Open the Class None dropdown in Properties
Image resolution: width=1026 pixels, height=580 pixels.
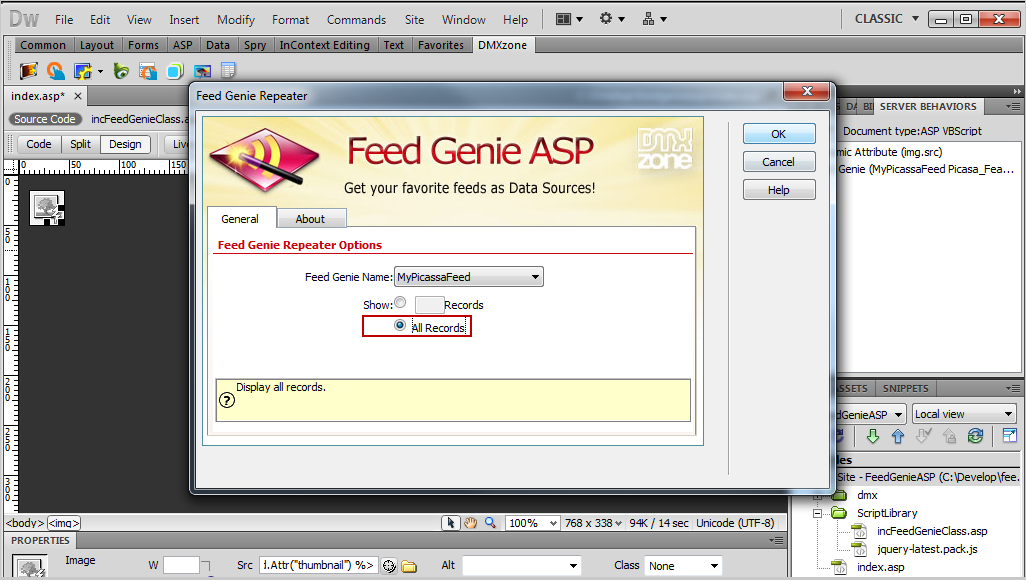[683, 566]
